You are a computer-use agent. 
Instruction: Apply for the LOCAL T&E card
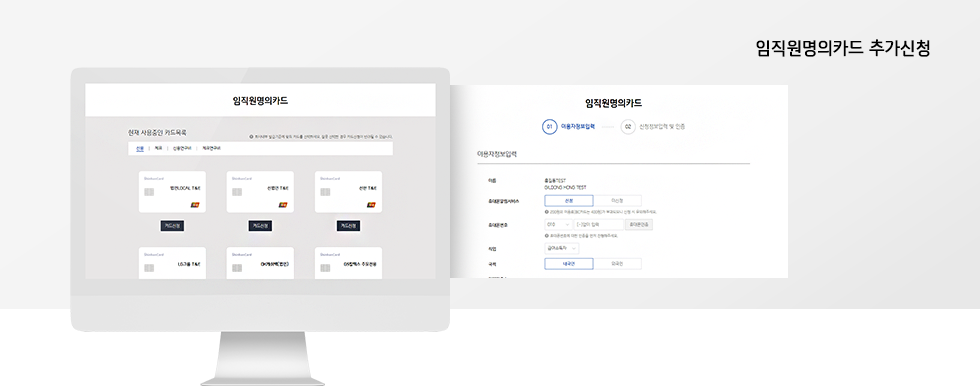pyautogui.click(x=172, y=225)
